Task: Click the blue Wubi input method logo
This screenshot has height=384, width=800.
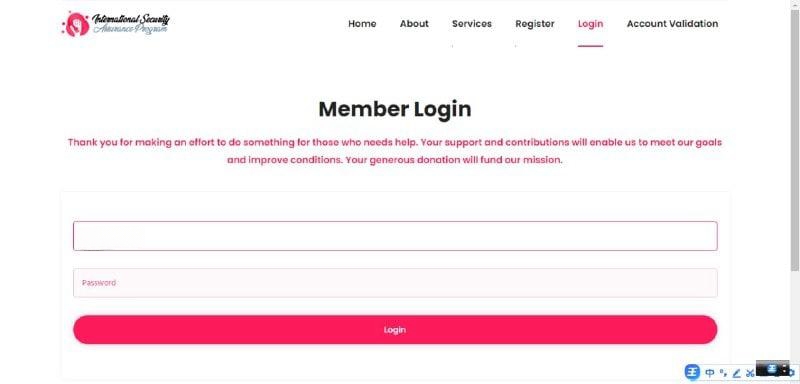Action: click(692, 372)
